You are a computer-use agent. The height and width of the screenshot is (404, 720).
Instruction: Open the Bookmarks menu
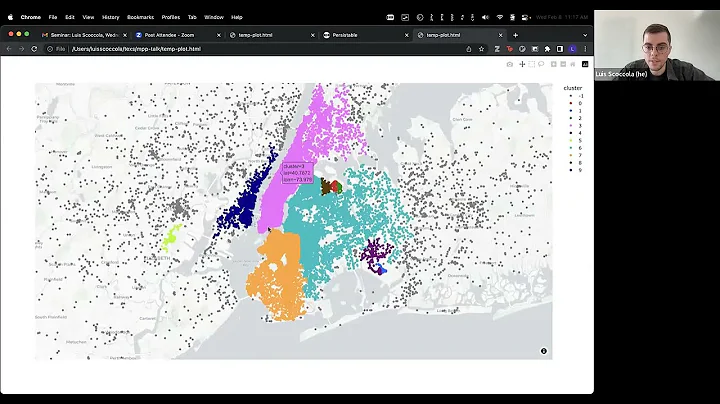(141, 17)
